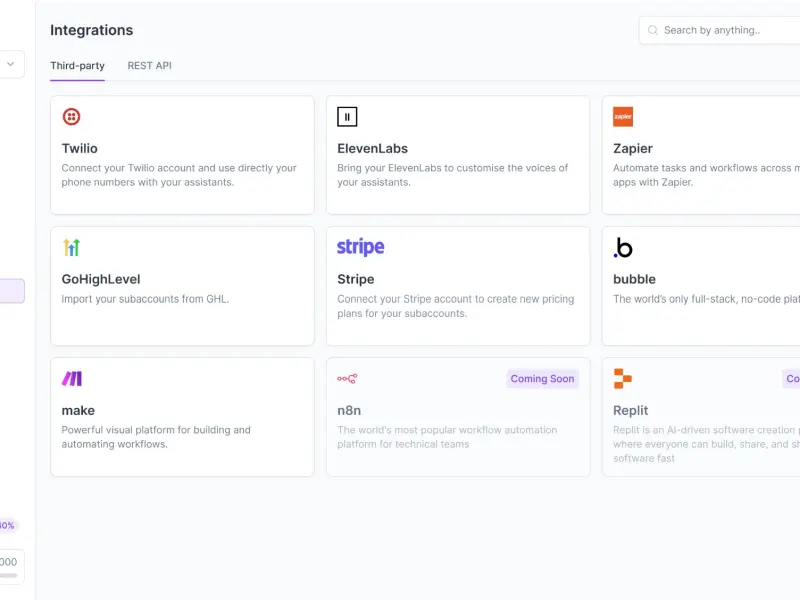Click the ElevenLabs logo icon
Image resolution: width=800 pixels, height=600 pixels.
347,117
